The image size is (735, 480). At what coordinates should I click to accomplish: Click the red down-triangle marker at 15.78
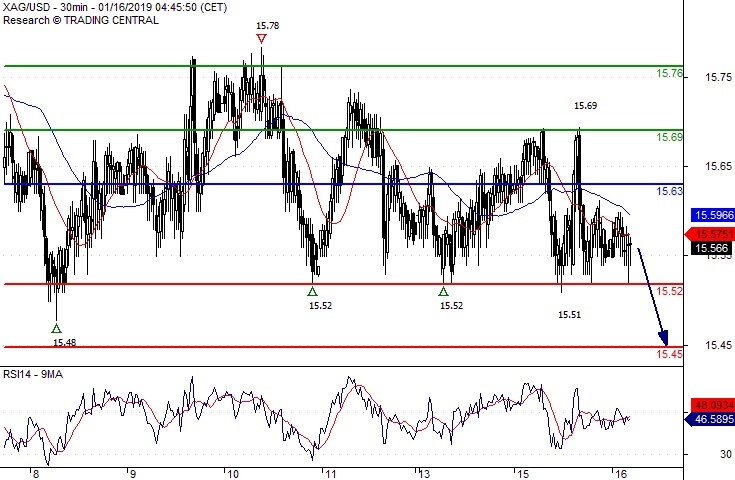click(261, 39)
